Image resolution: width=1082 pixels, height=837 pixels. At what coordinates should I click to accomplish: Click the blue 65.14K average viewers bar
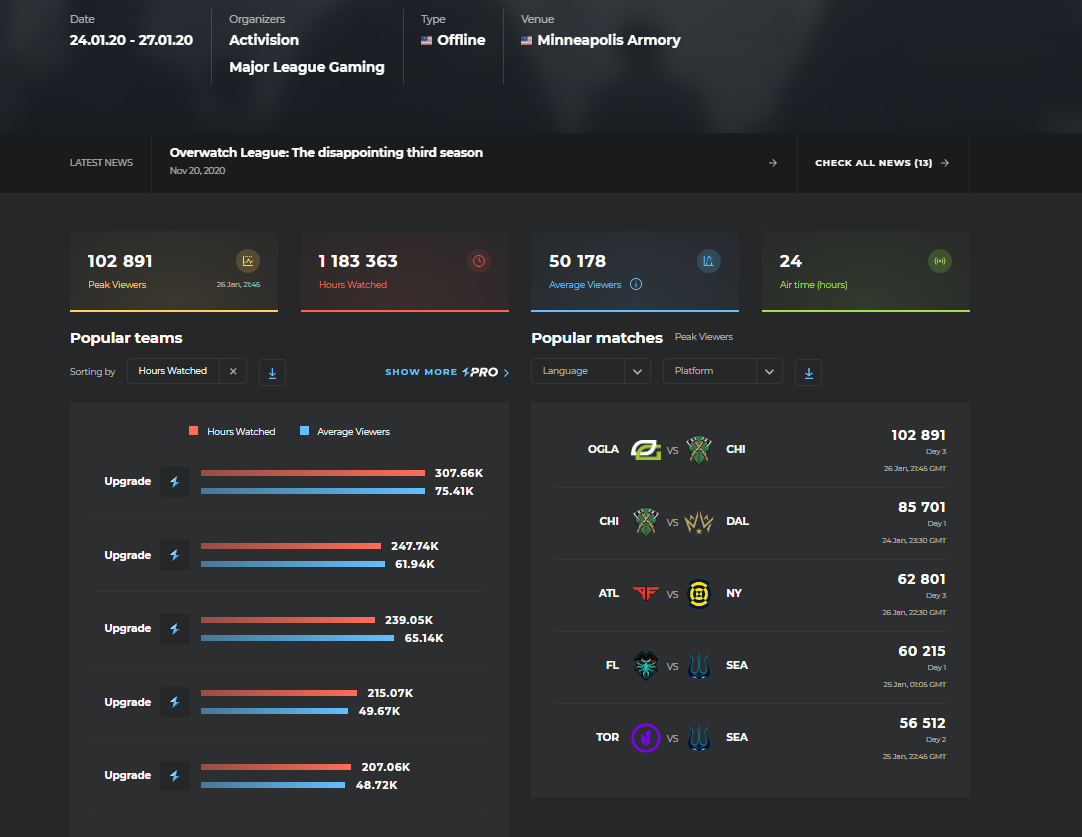point(298,638)
